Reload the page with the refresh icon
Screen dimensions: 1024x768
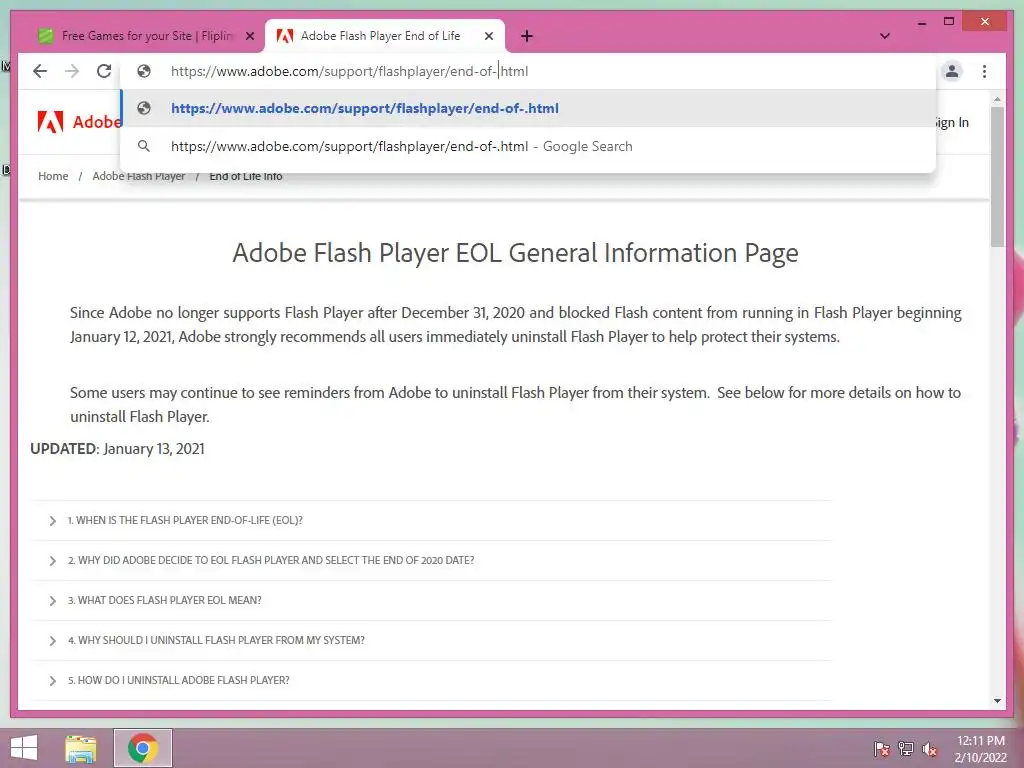tap(104, 71)
